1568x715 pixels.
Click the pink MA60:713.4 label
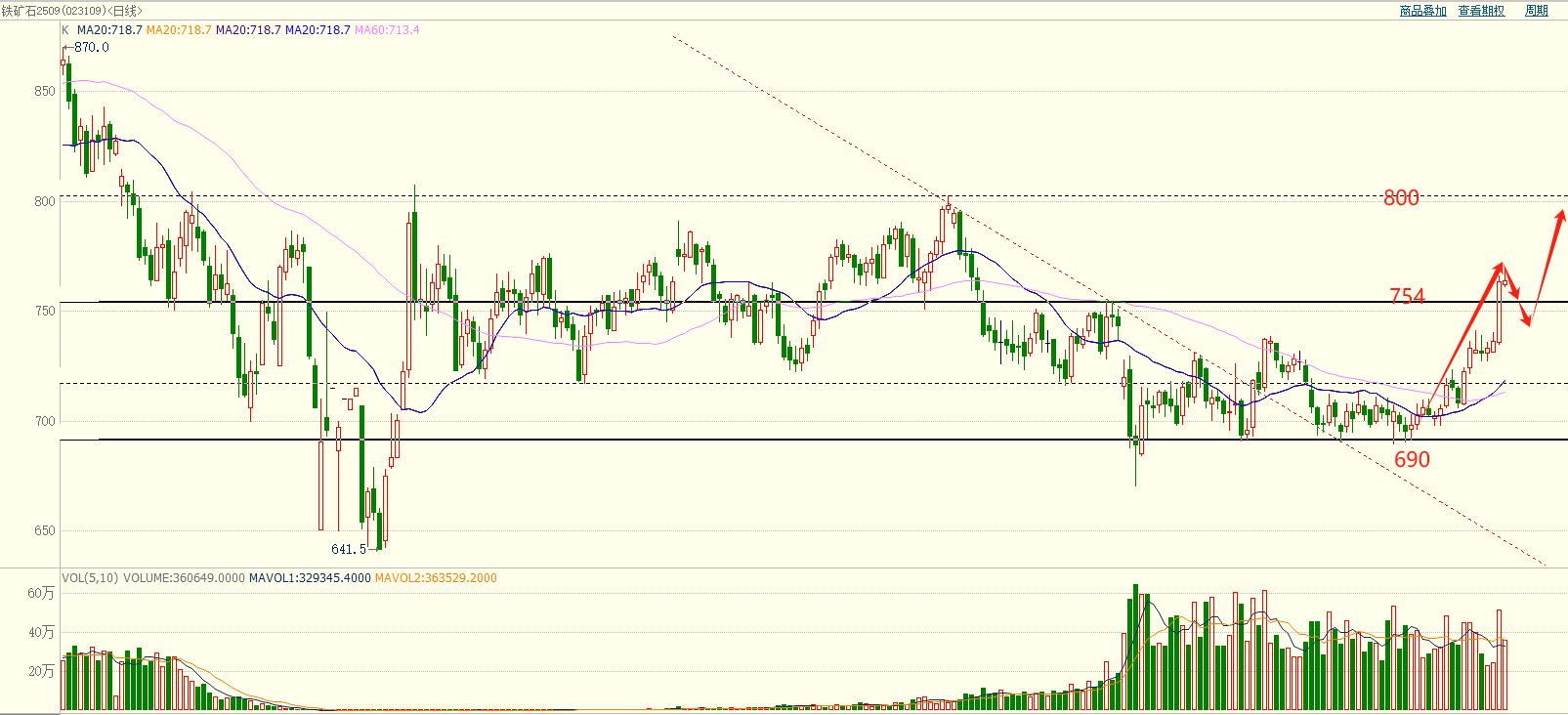pyautogui.click(x=387, y=30)
